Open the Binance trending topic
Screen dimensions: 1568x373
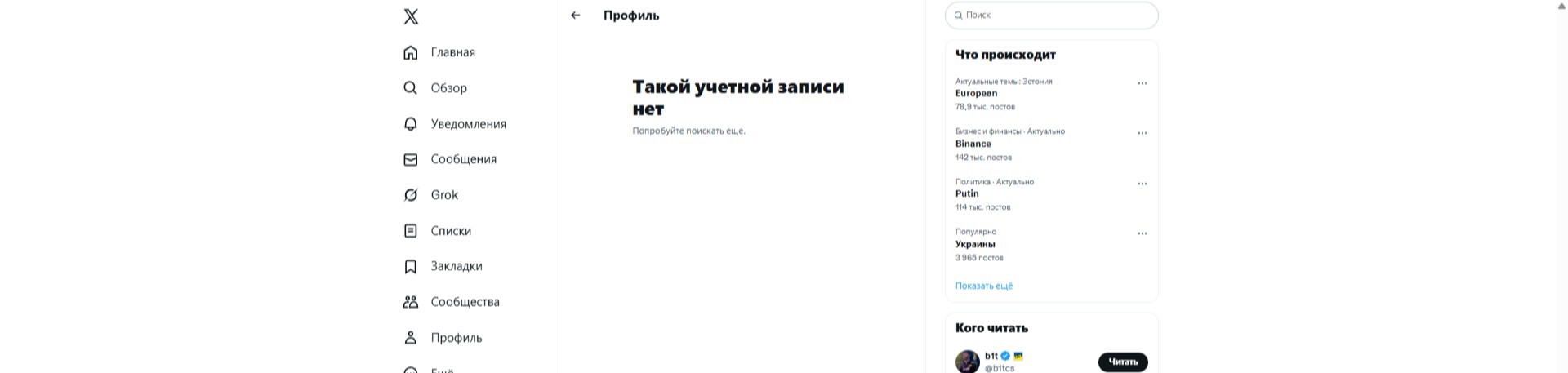[973, 144]
